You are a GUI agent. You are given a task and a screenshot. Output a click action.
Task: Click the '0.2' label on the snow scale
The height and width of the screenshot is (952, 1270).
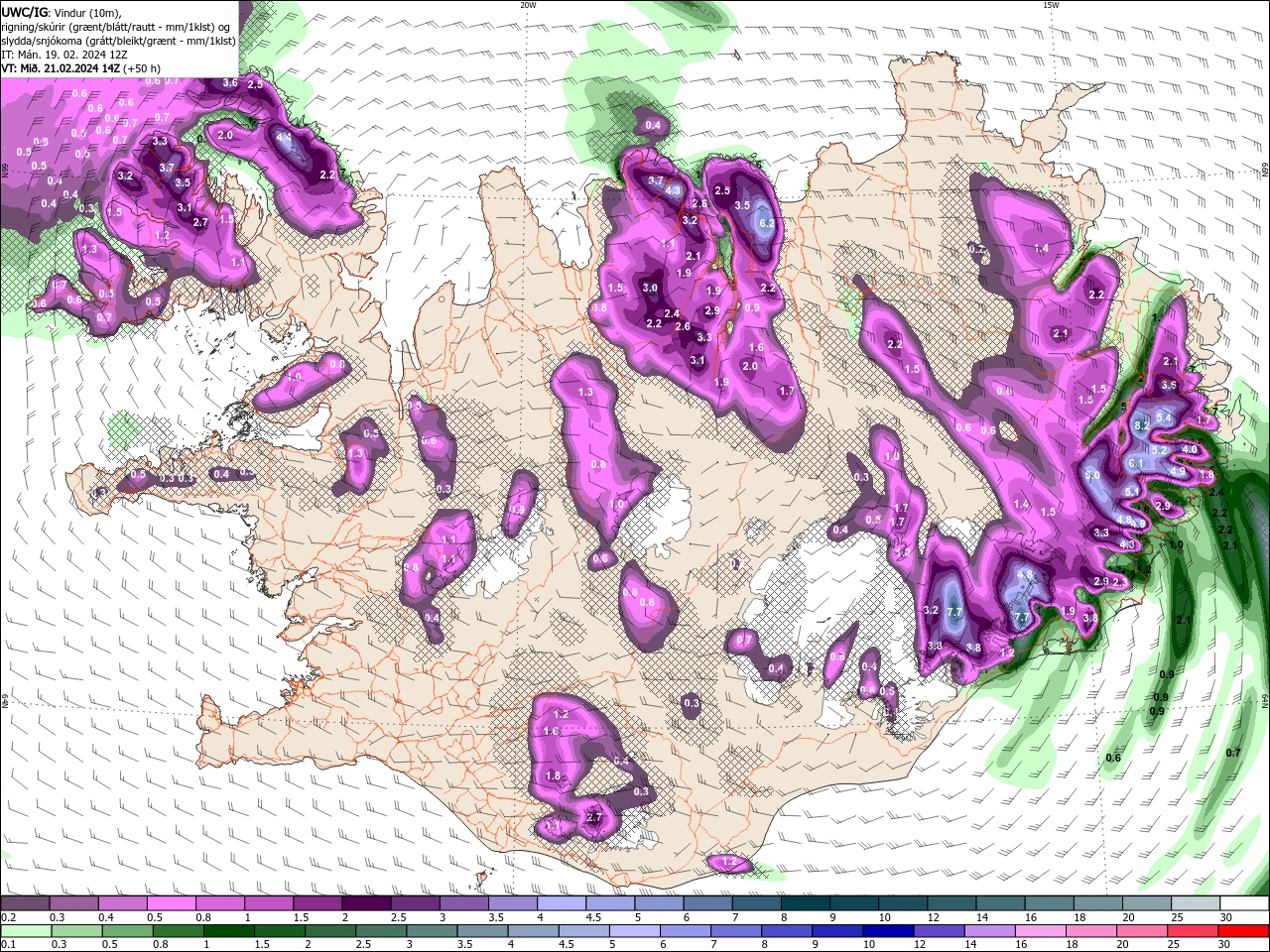coord(7,917)
